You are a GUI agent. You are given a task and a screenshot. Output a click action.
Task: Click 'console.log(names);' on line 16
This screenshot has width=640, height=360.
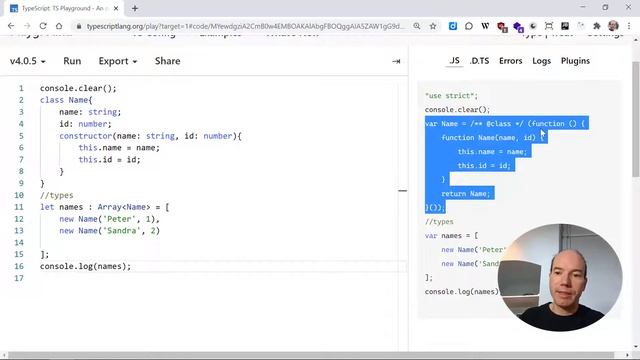pos(85,266)
